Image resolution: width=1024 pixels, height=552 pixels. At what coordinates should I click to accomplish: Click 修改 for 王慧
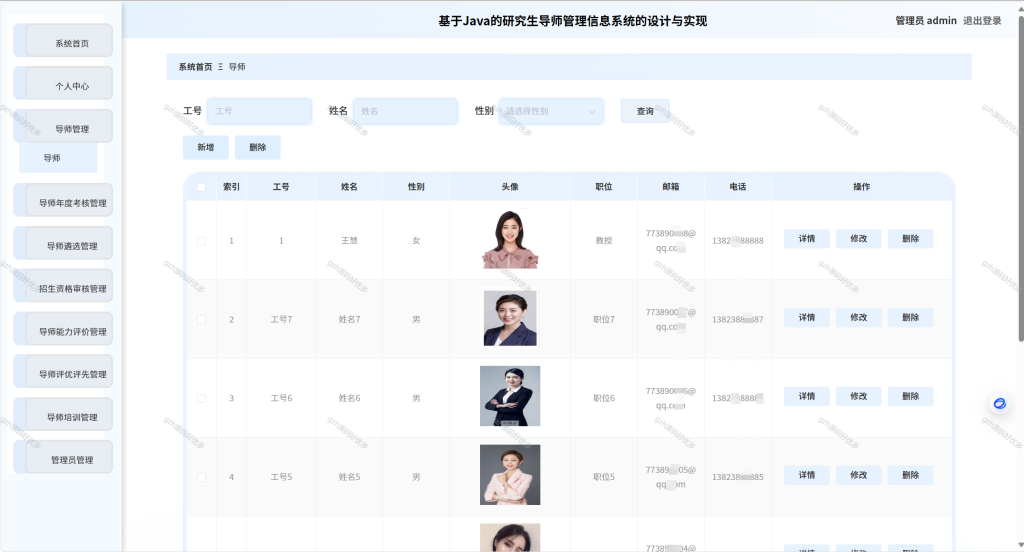pyautogui.click(x=859, y=238)
